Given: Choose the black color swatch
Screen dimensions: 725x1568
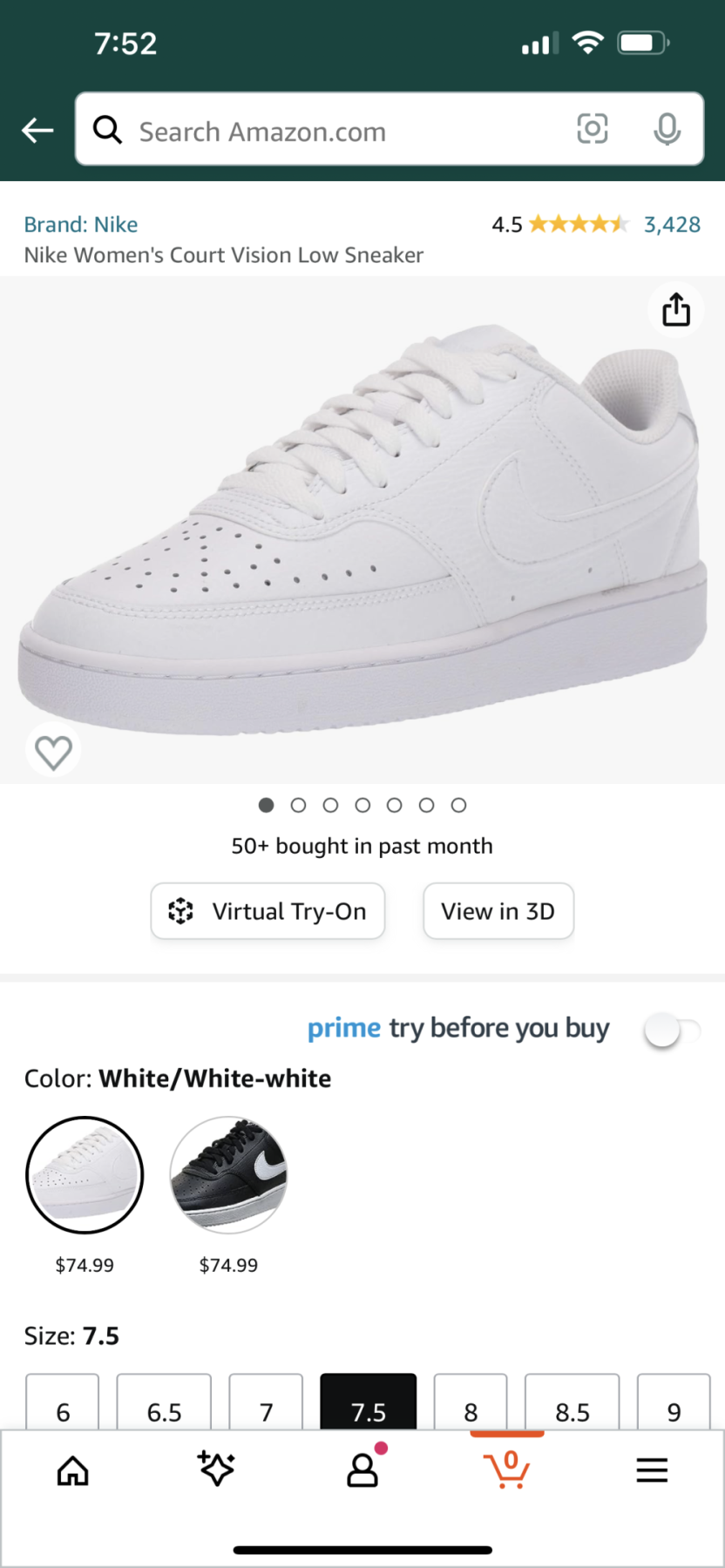Looking at the screenshot, I should pyautogui.click(x=228, y=1174).
